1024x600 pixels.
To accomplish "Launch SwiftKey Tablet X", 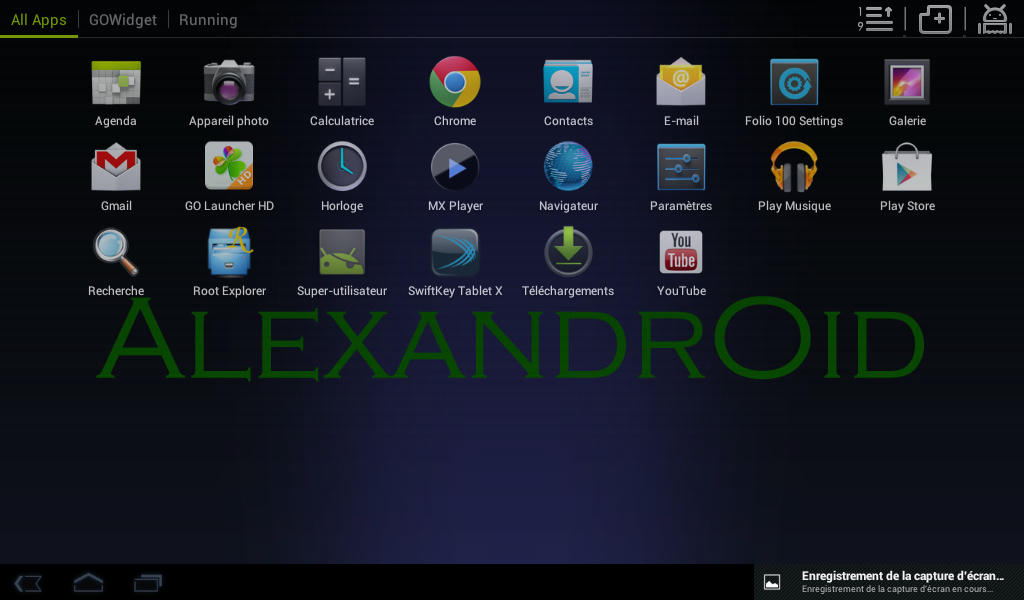I will pos(455,261).
